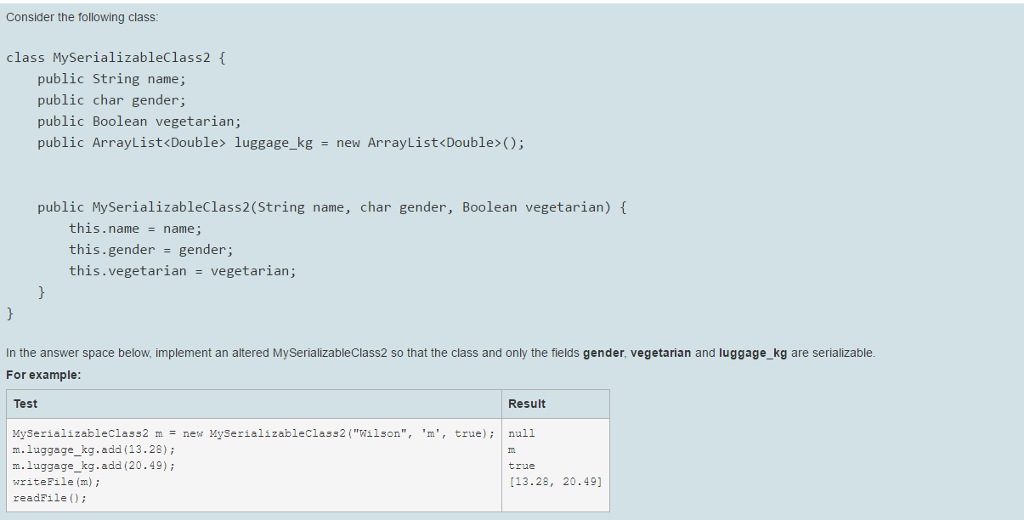Screen dimensions: 1024x520
Task: Click the 'class MySerializableClass2 {' declaration line
Action: pyautogui.click(x=116, y=57)
